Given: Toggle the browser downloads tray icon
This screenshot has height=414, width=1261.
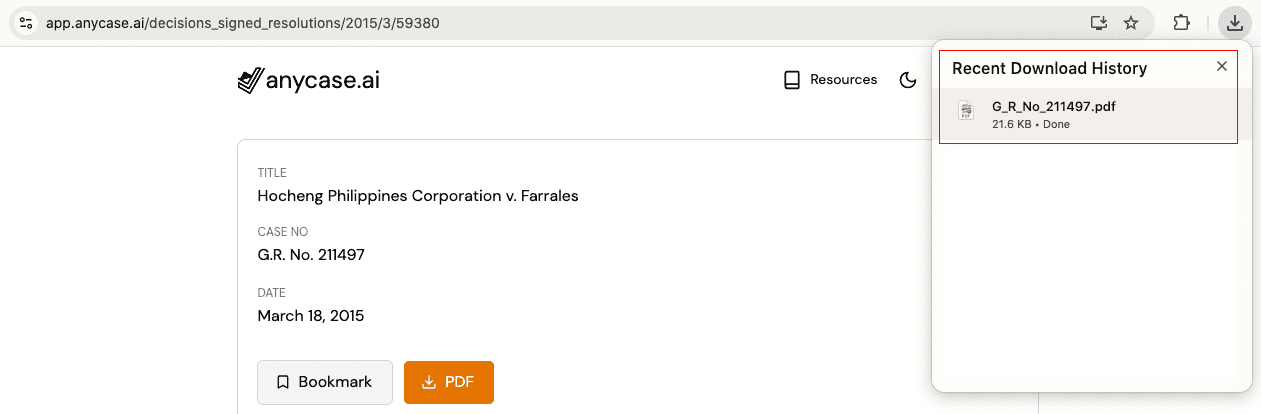Looking at the screenshot, I should (x=1236, y=22).
